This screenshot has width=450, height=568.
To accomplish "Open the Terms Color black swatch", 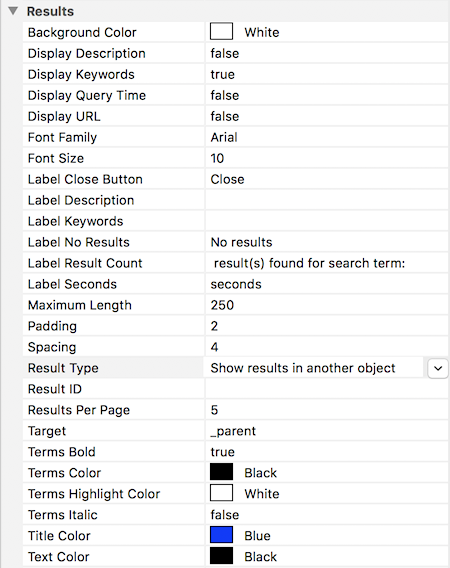I will click(x=221, y=472).
